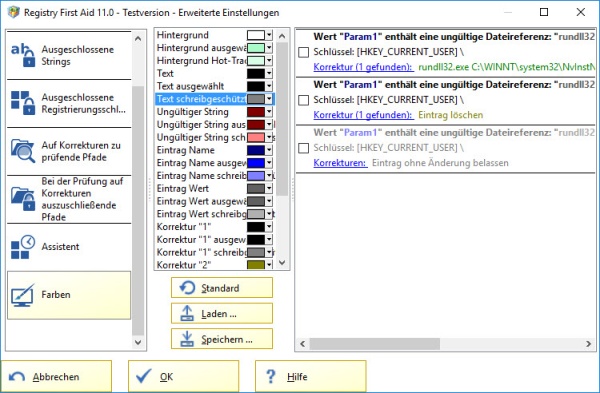Open Text schreibgeschützt color dropdown arrow
Viewport: 600px width, 393px height.
[269, 99]
